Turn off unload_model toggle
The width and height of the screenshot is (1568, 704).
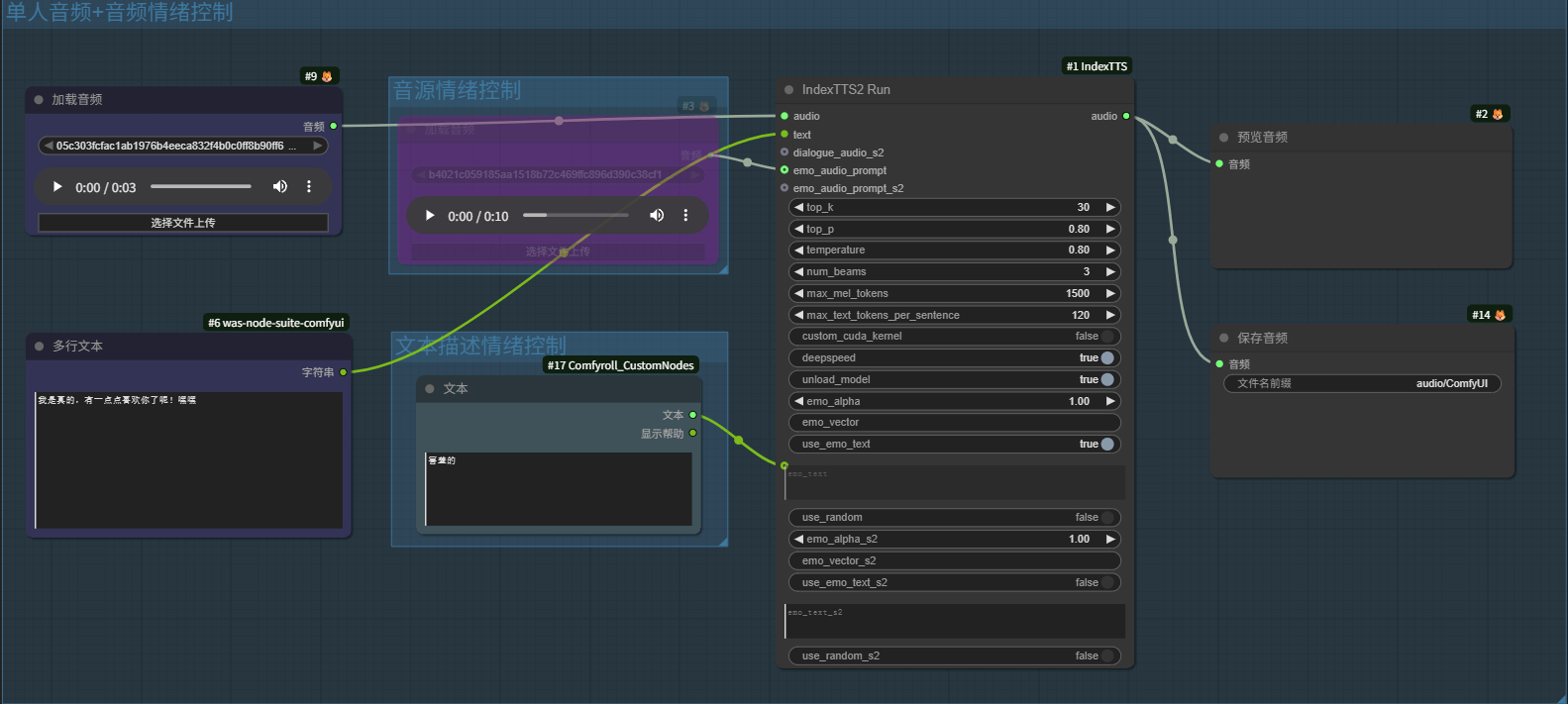(1107, 380)
